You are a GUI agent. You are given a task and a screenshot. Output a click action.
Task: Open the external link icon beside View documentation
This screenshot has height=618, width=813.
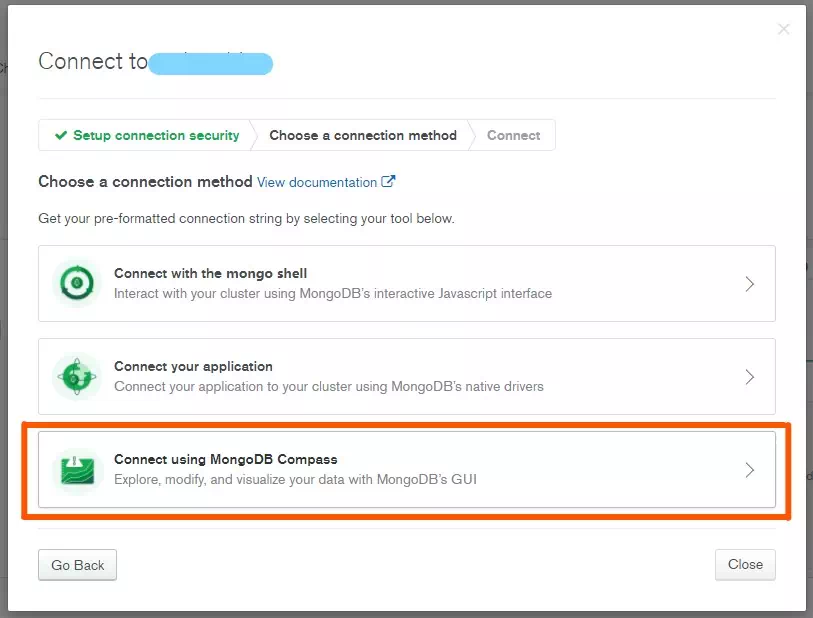click(388, 181)
